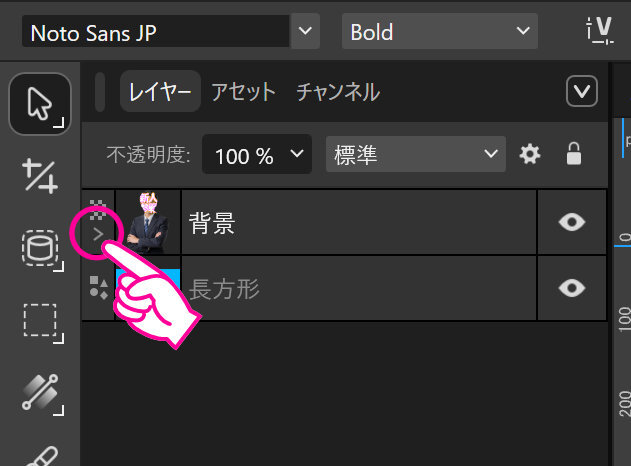
Task: Open the font family dropdown arrow
Action: point(304,32)
